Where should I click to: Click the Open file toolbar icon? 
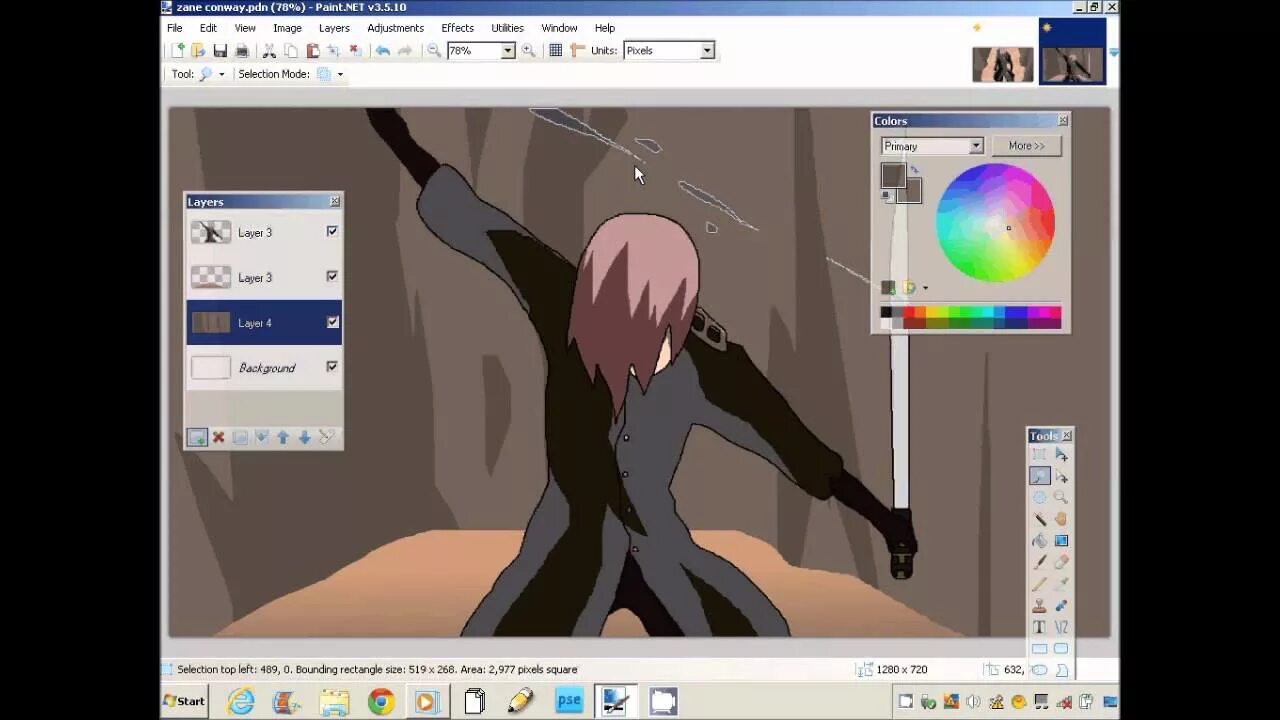(198, 51)
